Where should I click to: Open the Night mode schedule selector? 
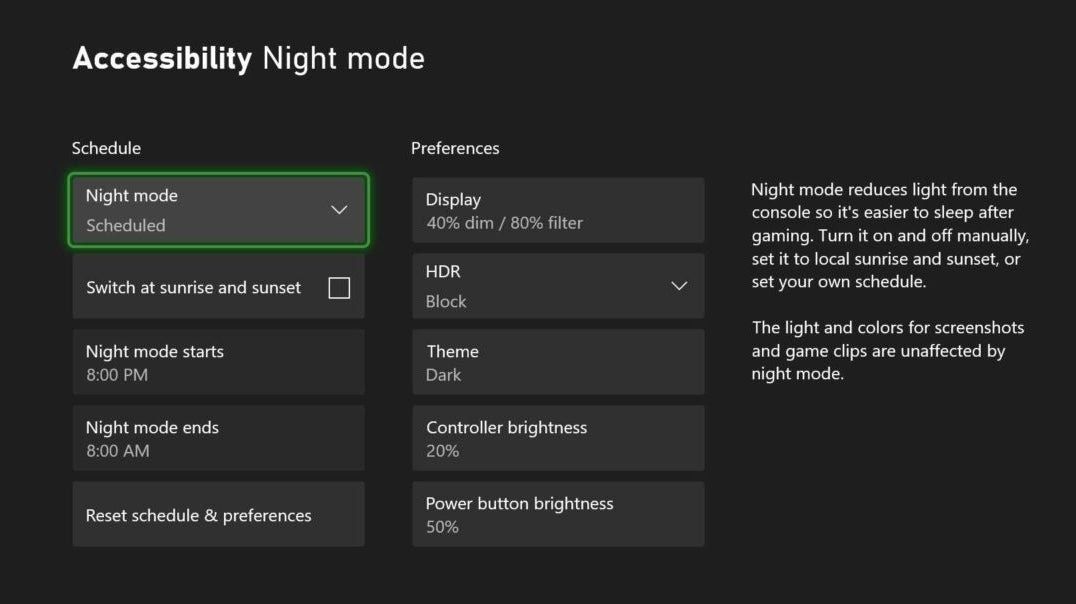[218, 210]
